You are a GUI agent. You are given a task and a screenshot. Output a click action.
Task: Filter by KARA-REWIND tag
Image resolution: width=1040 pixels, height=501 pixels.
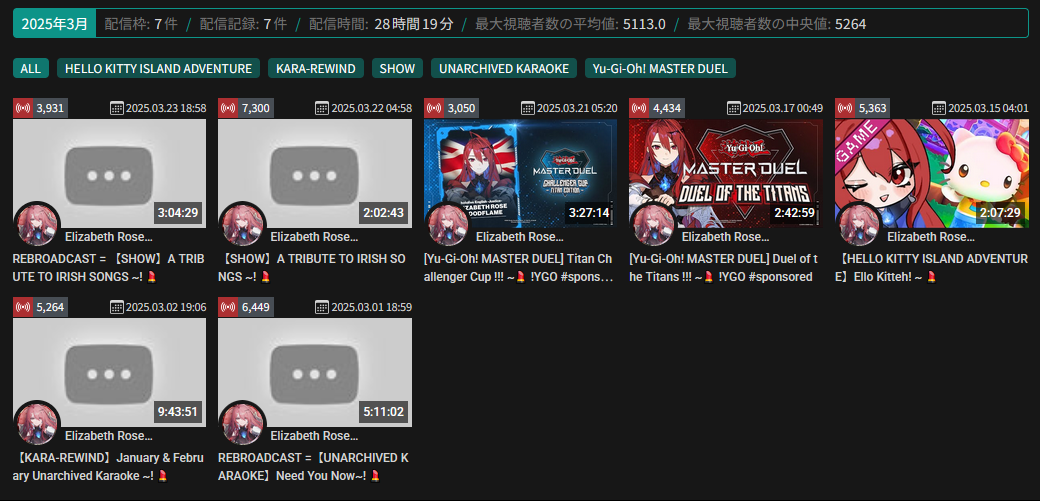(x=316, y=68)
